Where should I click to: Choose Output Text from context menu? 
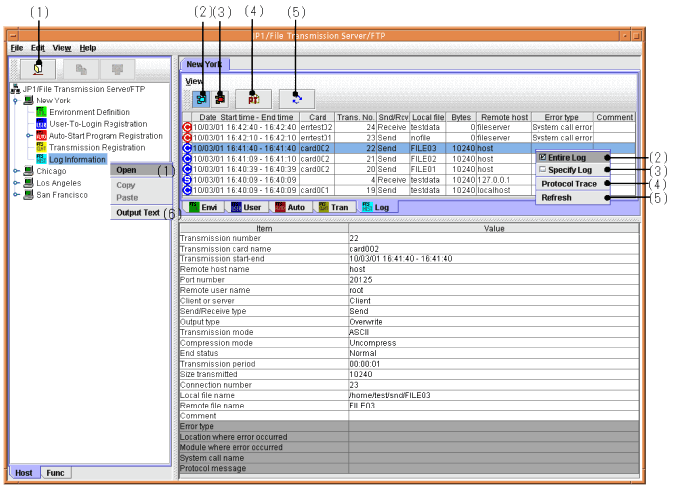pos(137,213)
